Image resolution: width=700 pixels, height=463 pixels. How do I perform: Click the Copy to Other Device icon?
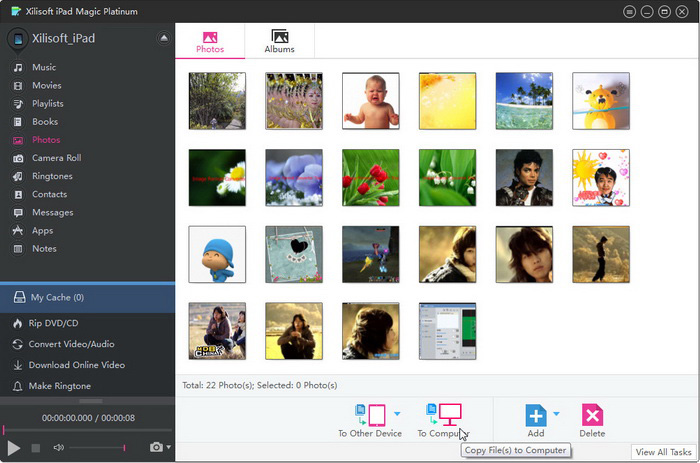click(370, 415)
